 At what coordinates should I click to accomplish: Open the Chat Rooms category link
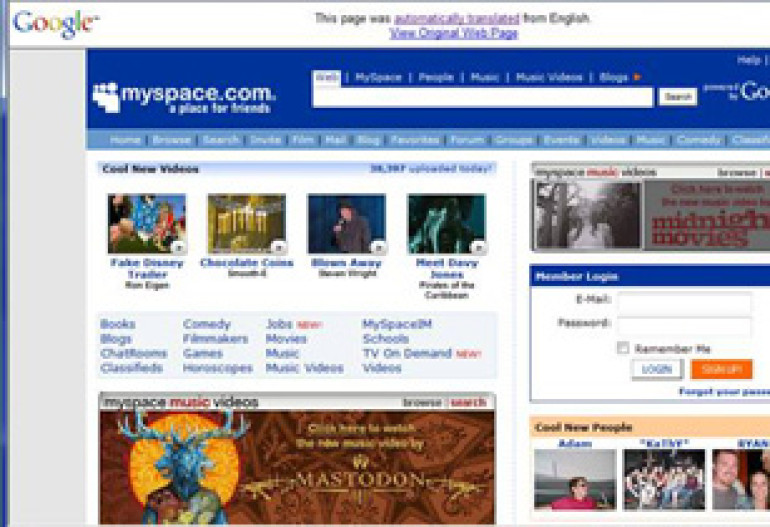pyautogui.click(x=134, y=353)
